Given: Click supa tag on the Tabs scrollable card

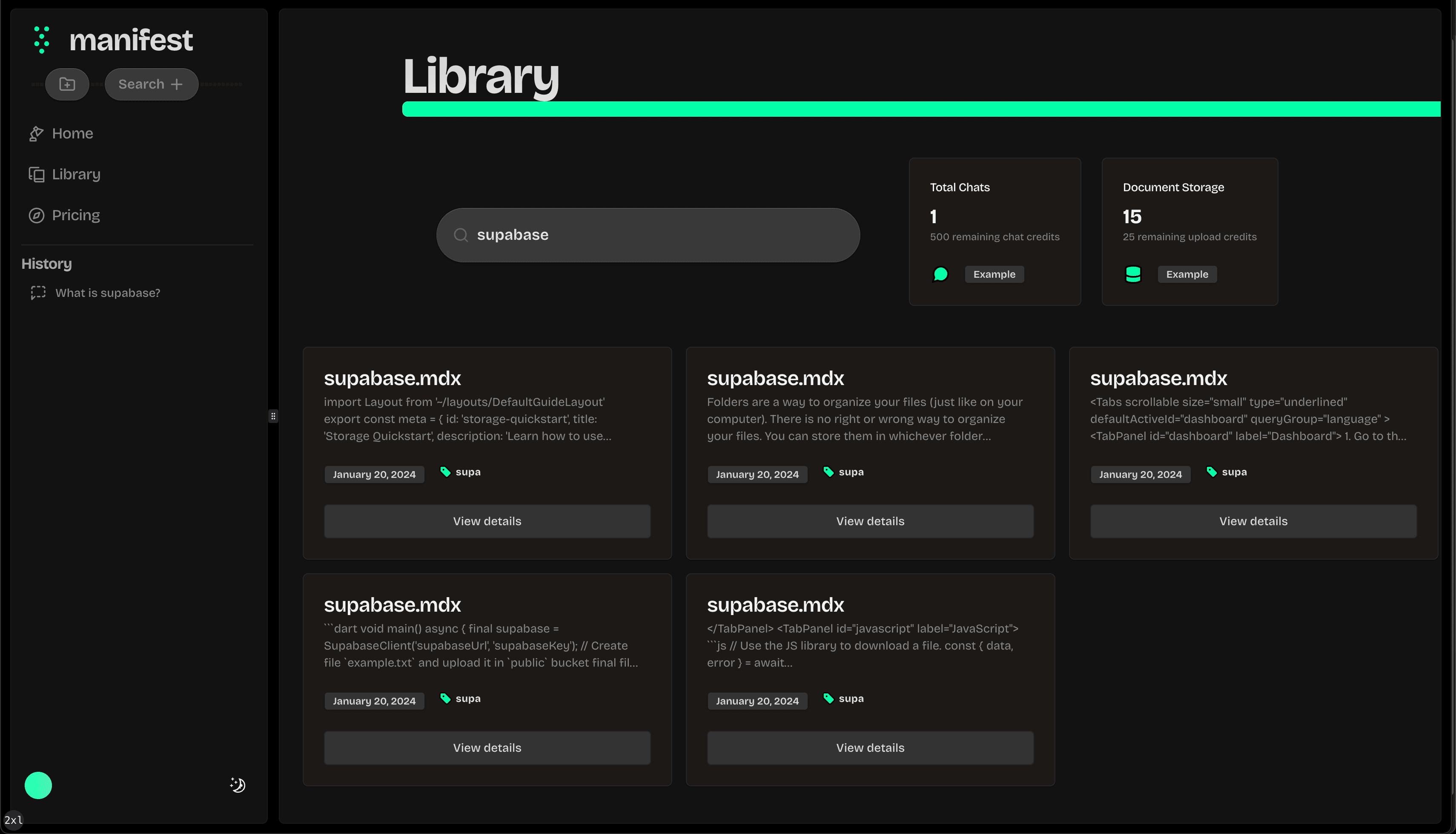Looking at the screenshot, I should (x=1233, y=472).
